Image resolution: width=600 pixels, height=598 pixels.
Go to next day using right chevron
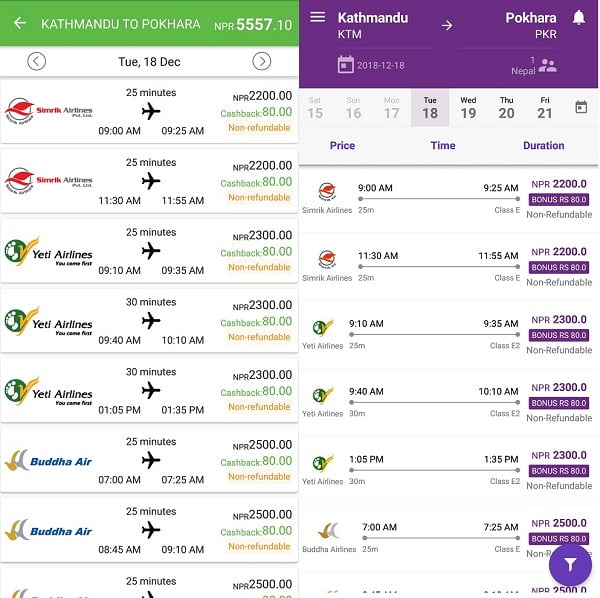point(262,61)
